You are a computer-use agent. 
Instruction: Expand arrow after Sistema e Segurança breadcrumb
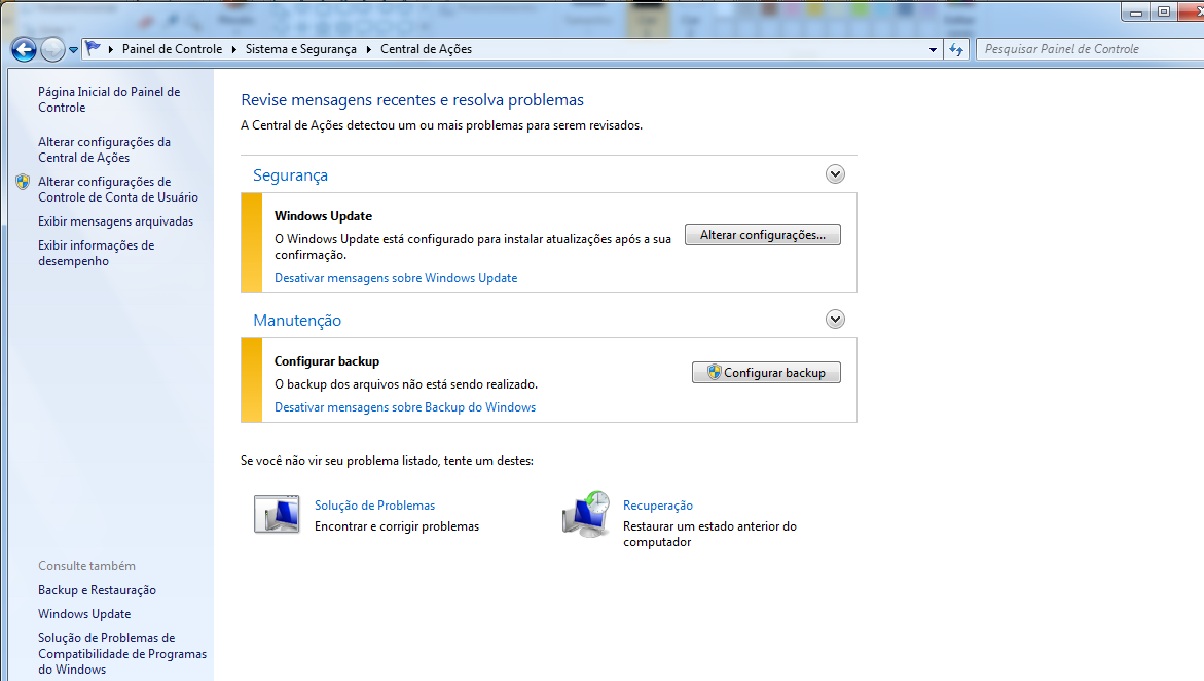[369, 48]
